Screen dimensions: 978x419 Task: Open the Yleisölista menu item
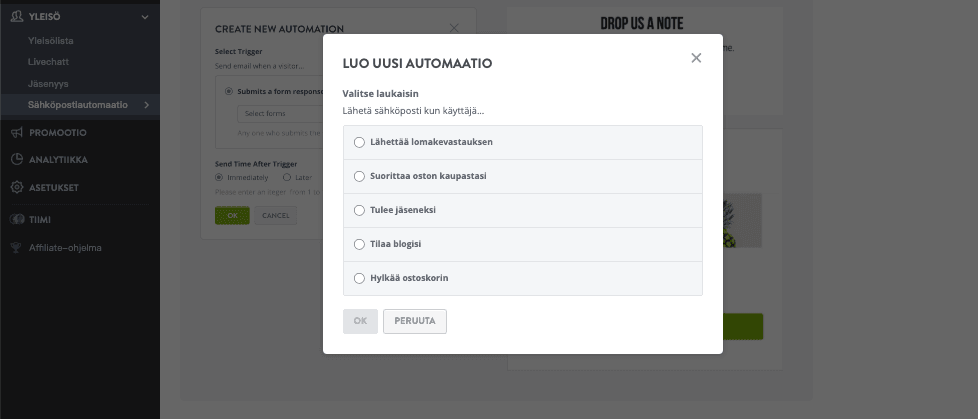tap(51, 40)
